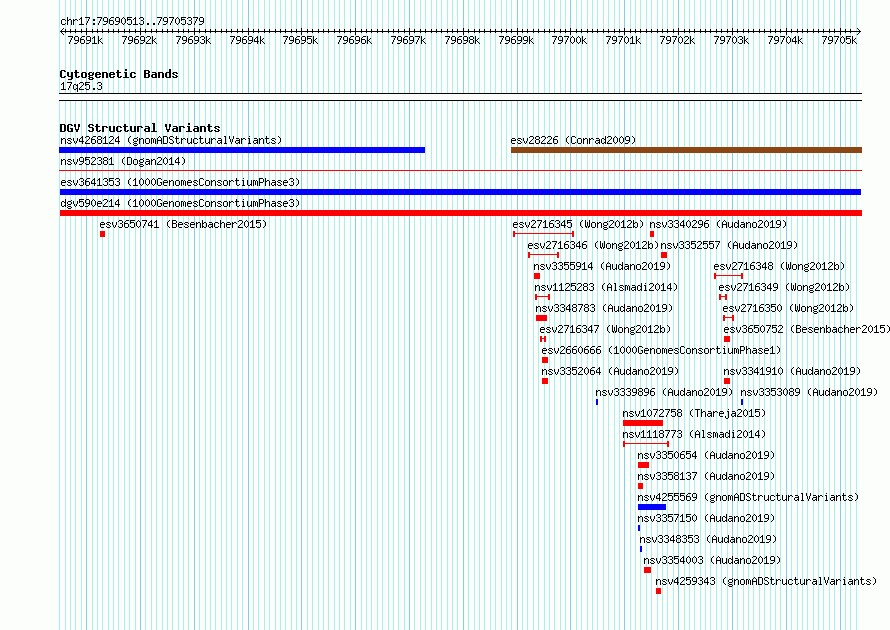
Task: Click the Cytogenetic Bands track title
Action: click(119, 74)
